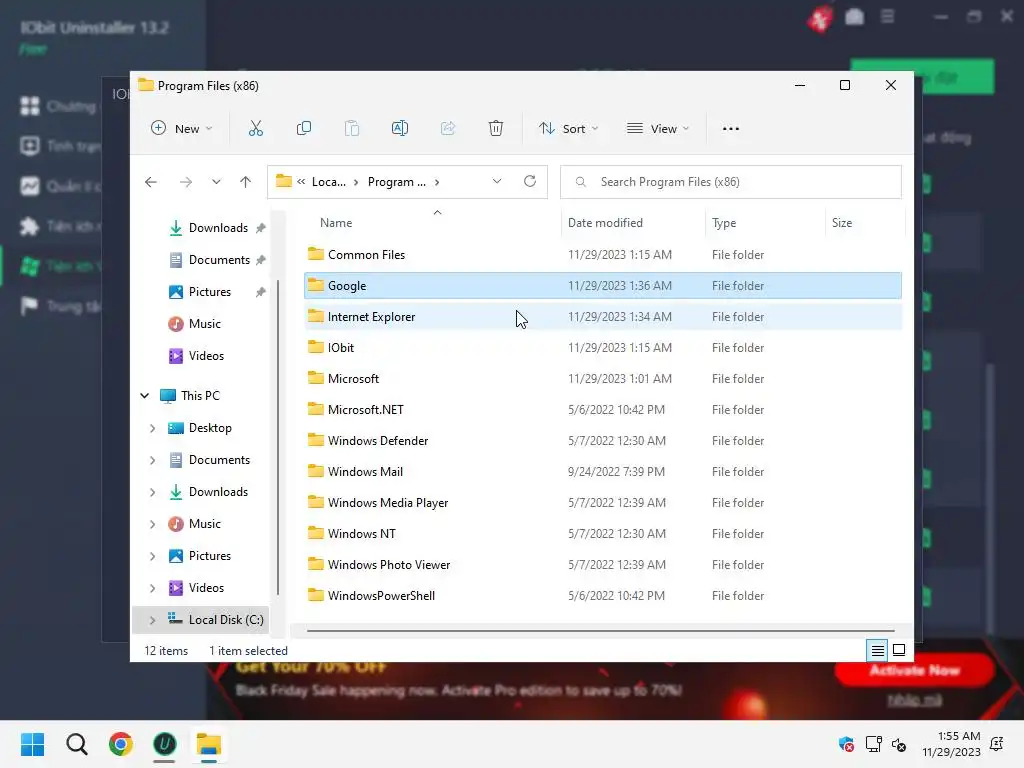
Task: Open IObit Uninstaller toolbox briefcase icon
Action: pos(854,17)
